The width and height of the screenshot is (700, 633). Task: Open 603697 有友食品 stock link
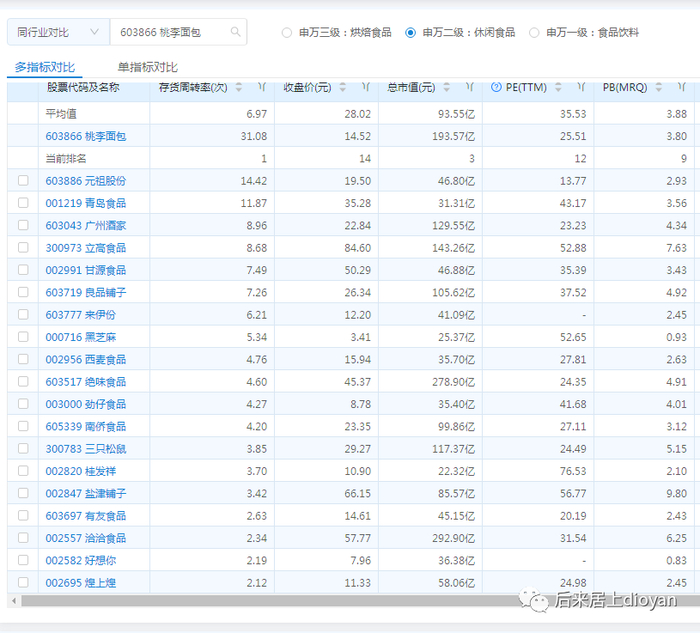(86, 516)
